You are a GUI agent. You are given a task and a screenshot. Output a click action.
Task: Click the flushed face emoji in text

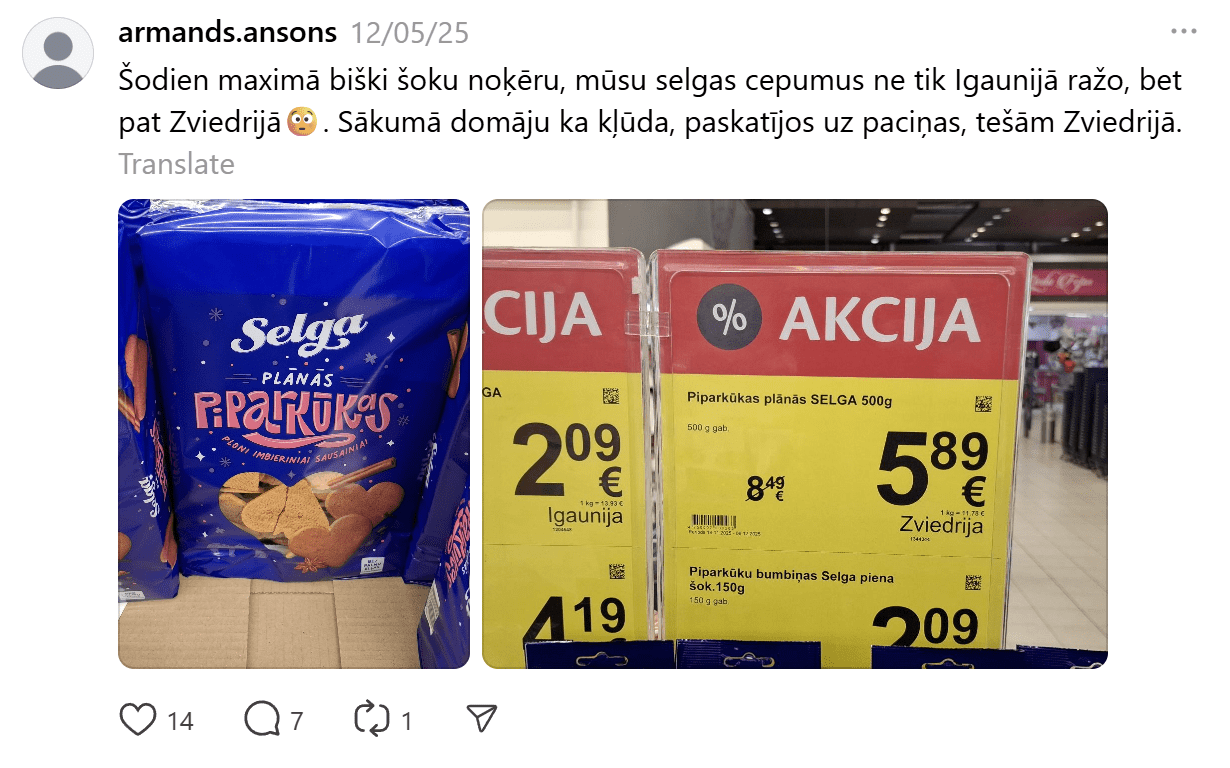coord(302,123)
